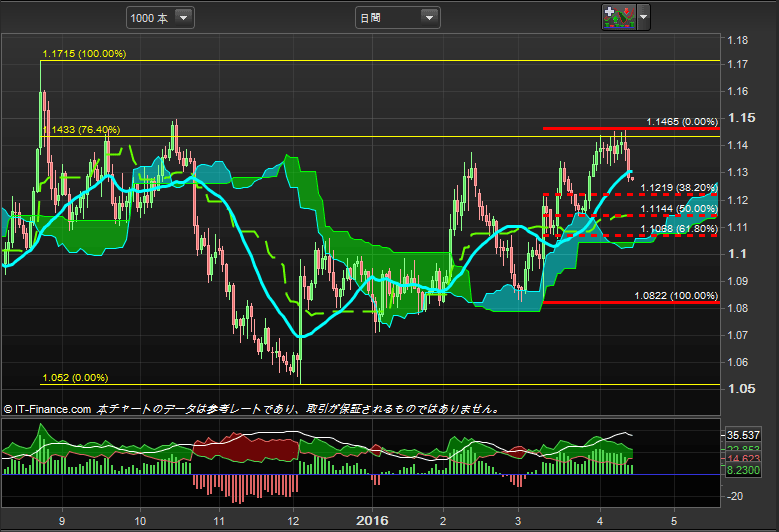Click month 12 on the time axis
Screen dimensions: 779x532
[293, 521]
